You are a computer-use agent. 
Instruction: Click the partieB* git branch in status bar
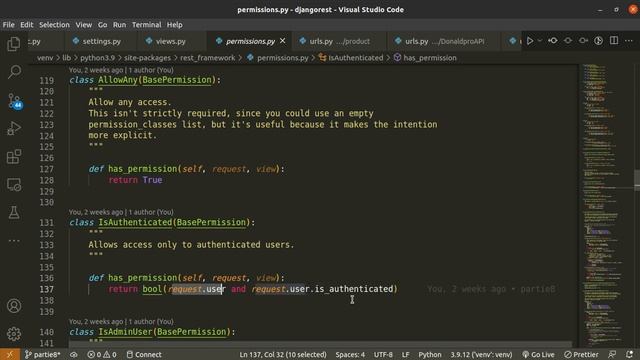pos(42,354)
